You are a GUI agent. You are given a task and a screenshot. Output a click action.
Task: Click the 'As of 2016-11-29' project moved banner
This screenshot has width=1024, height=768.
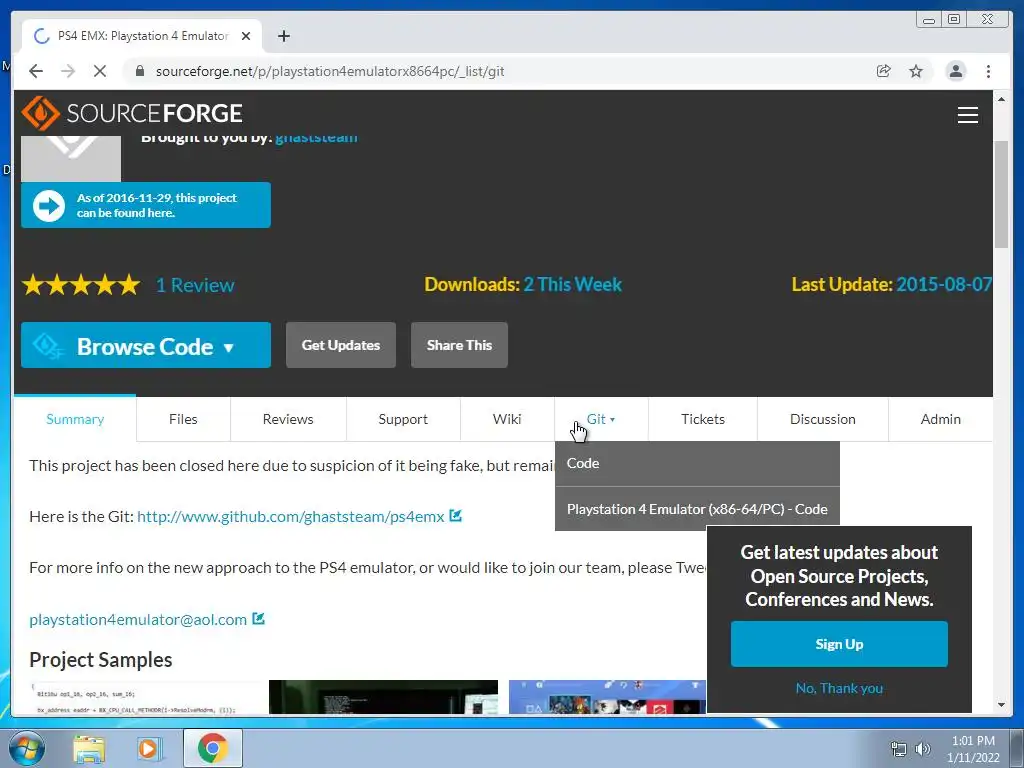point(146,205)
